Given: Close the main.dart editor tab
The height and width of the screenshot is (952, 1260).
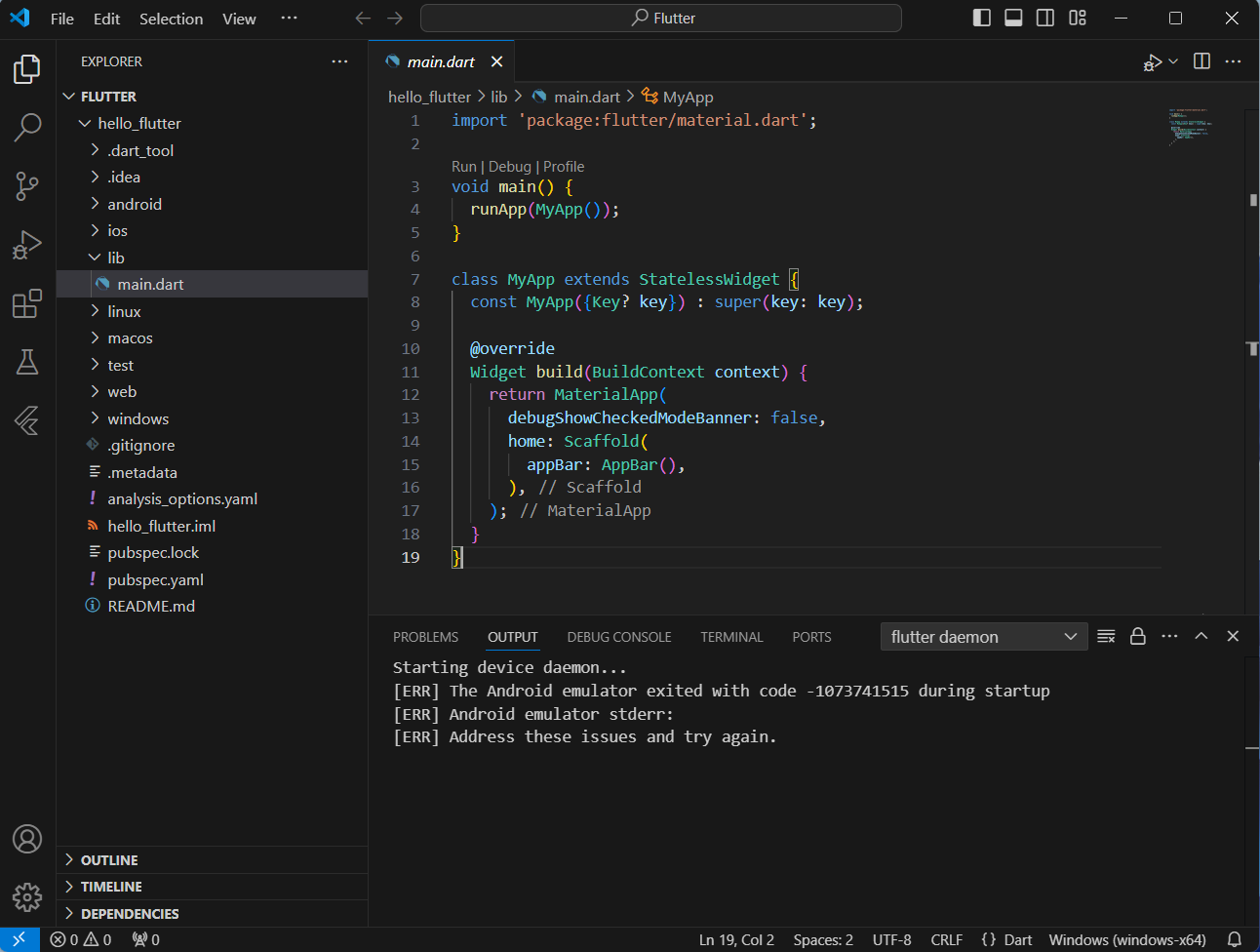Looking at the screenshot, I should point(496,61).
